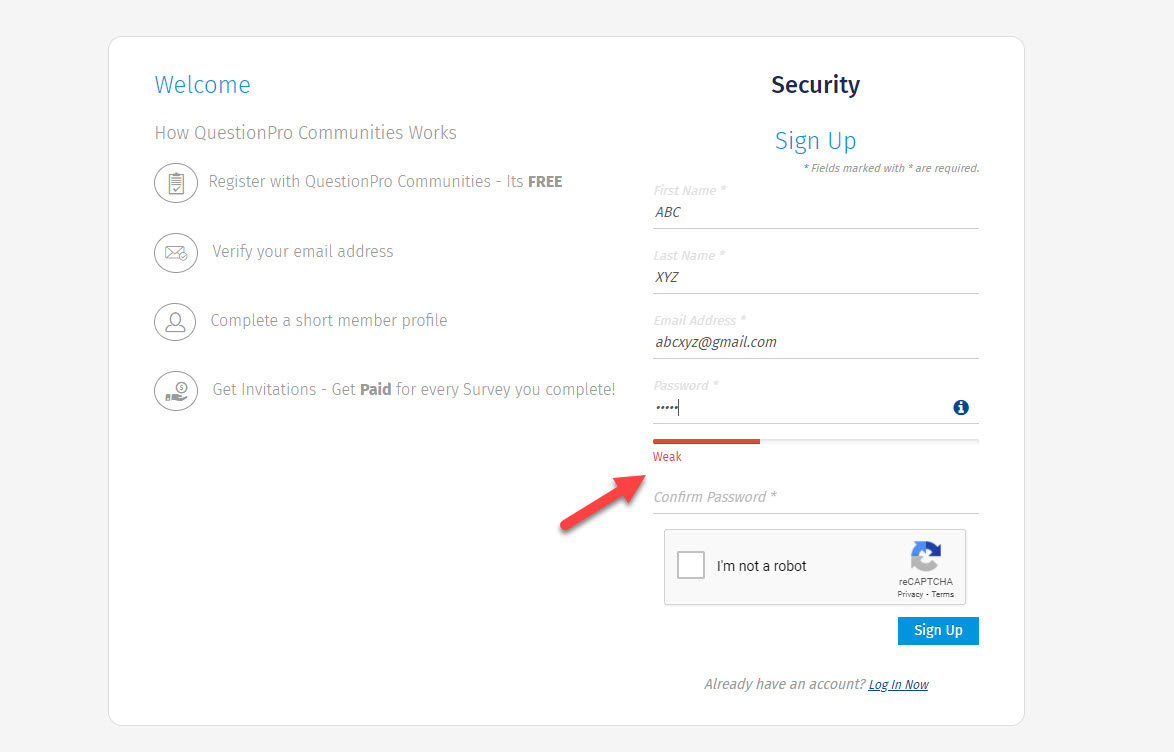The width and height of the screenshot is (1174, 752).
Task: Click the Weak strength label
Action: 667,456
